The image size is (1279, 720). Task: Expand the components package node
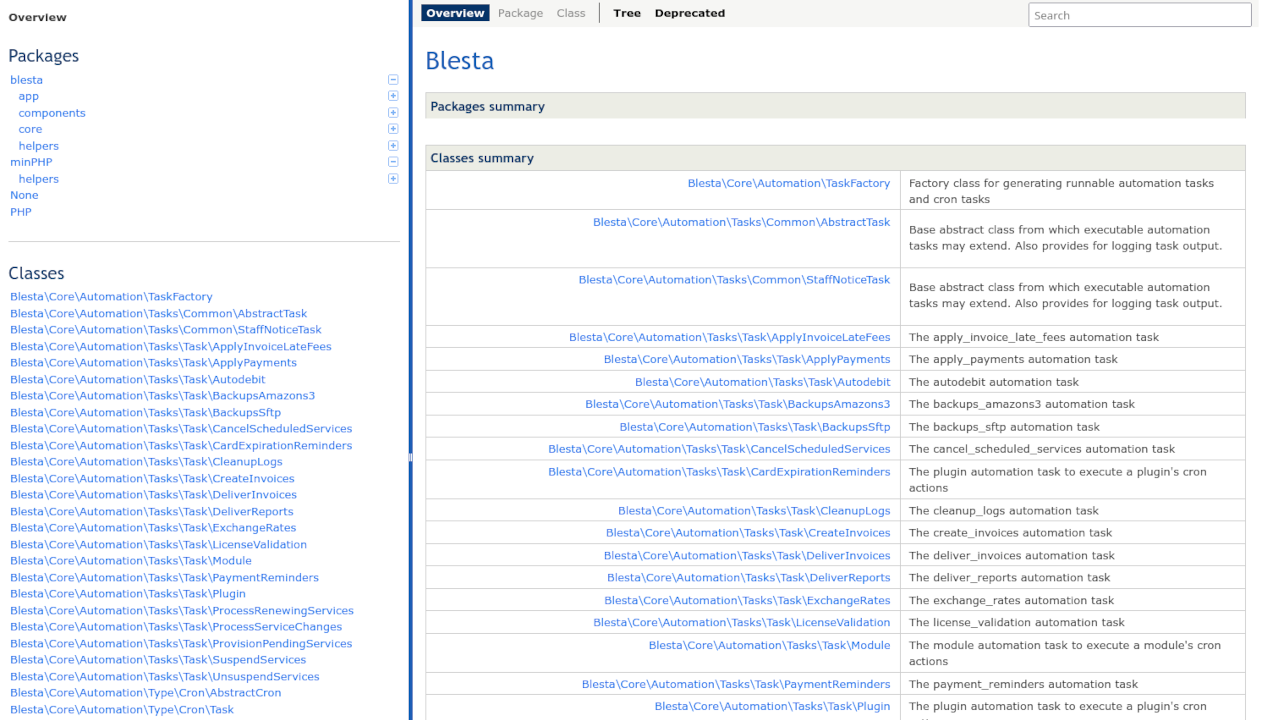(393, 113)
